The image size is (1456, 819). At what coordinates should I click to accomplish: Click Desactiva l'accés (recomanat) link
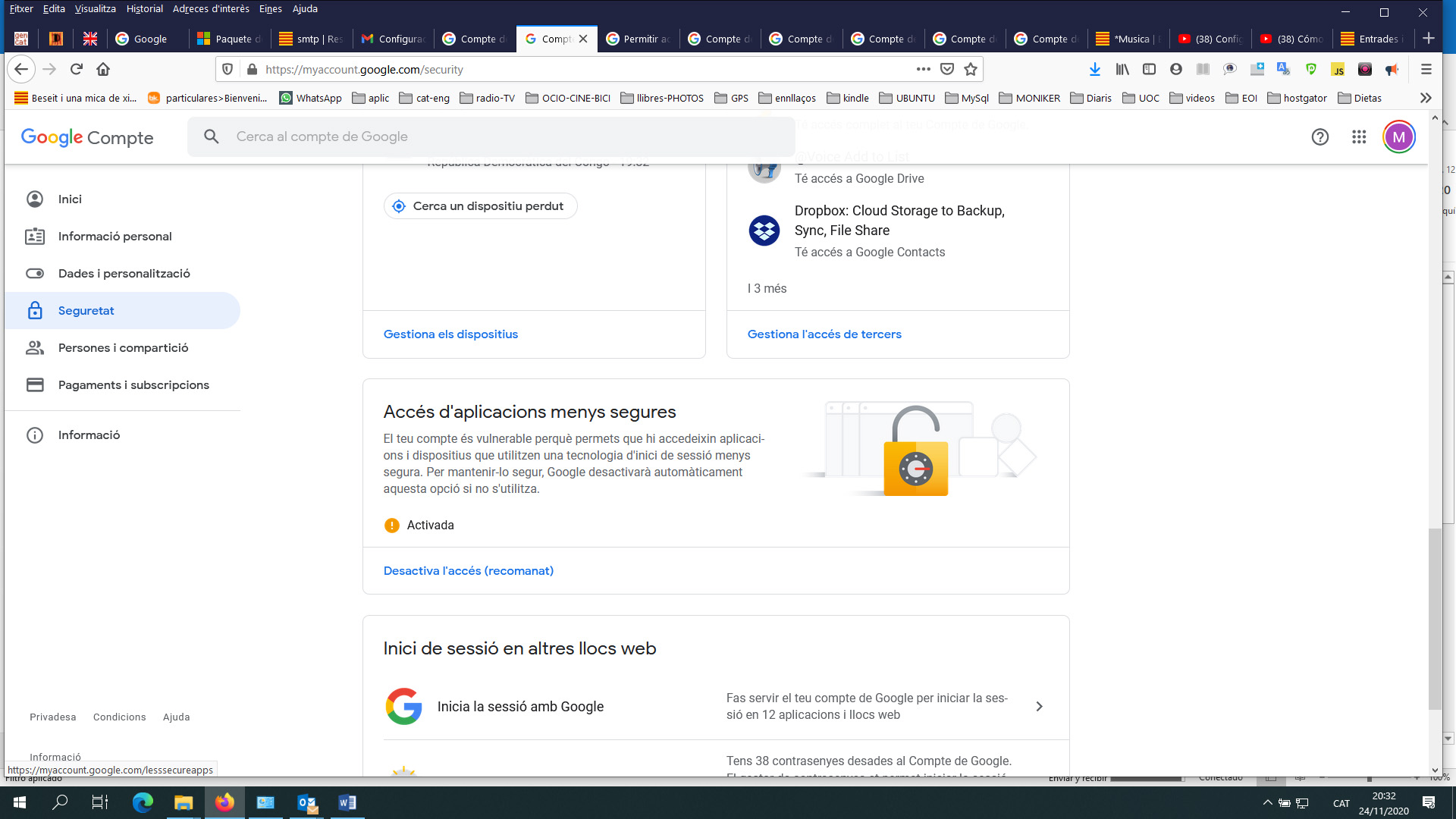468,570
